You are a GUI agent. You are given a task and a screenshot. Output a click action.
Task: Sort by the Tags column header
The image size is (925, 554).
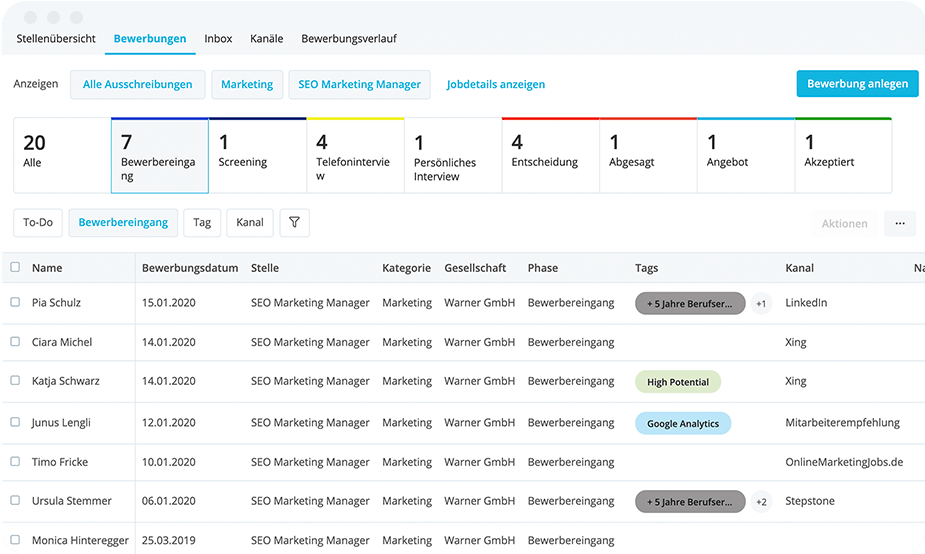click(x=647, y=268)
